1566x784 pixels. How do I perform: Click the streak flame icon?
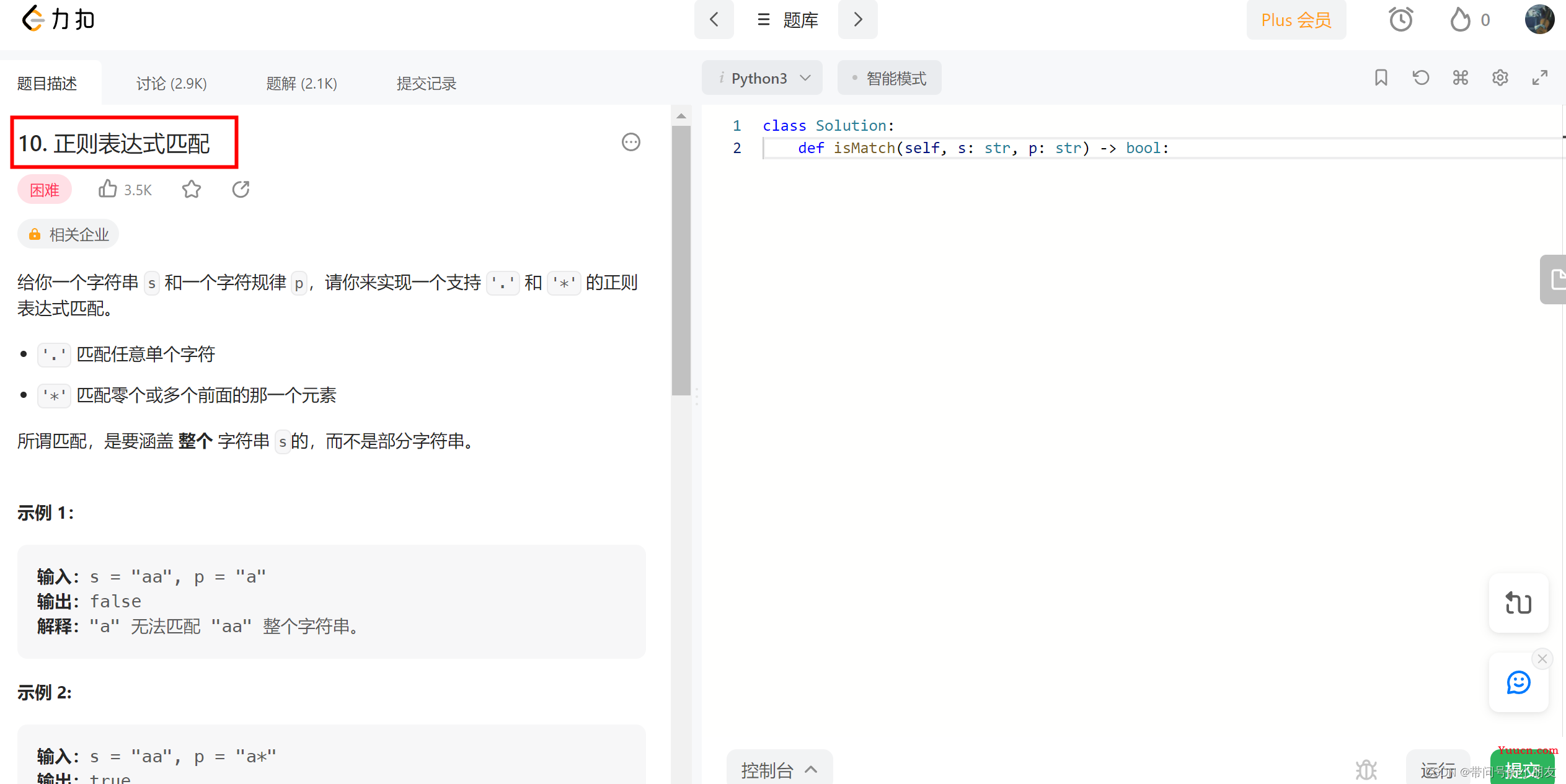click(1460, 20)
